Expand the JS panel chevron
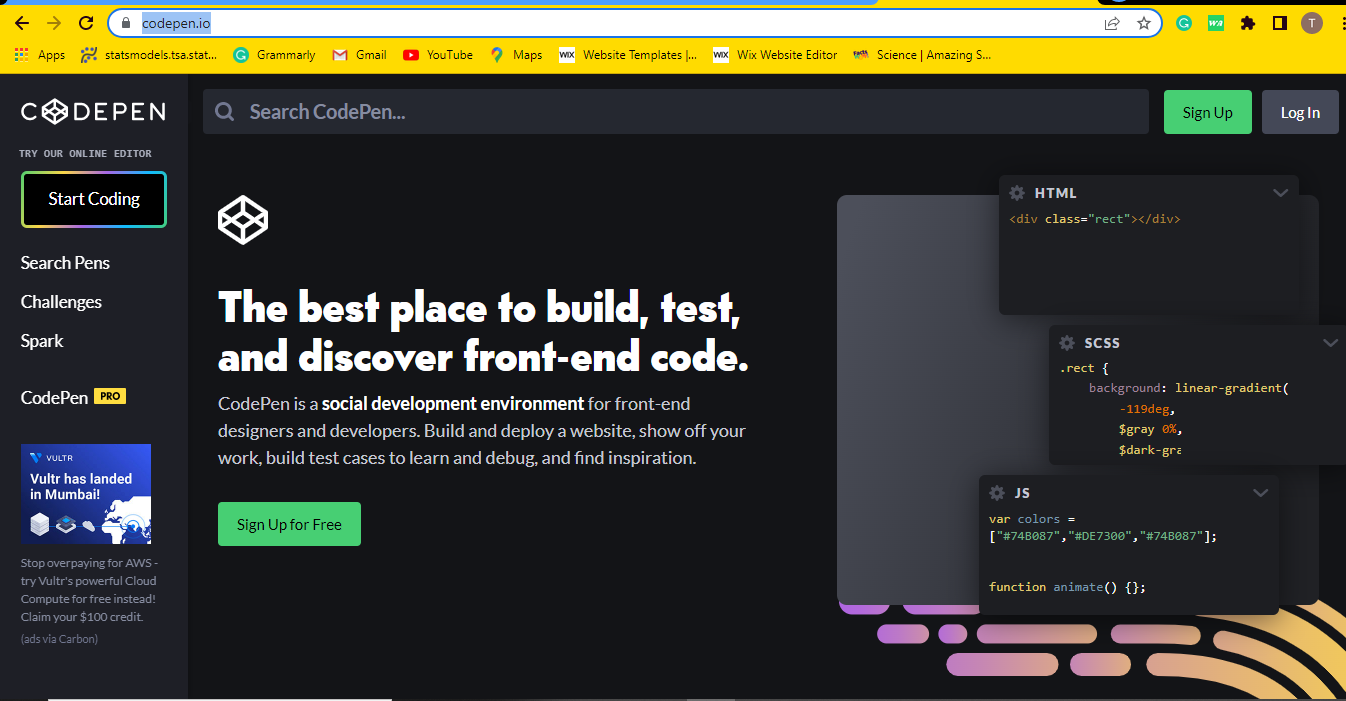 pyautogui.click(x=1260, y=493)
